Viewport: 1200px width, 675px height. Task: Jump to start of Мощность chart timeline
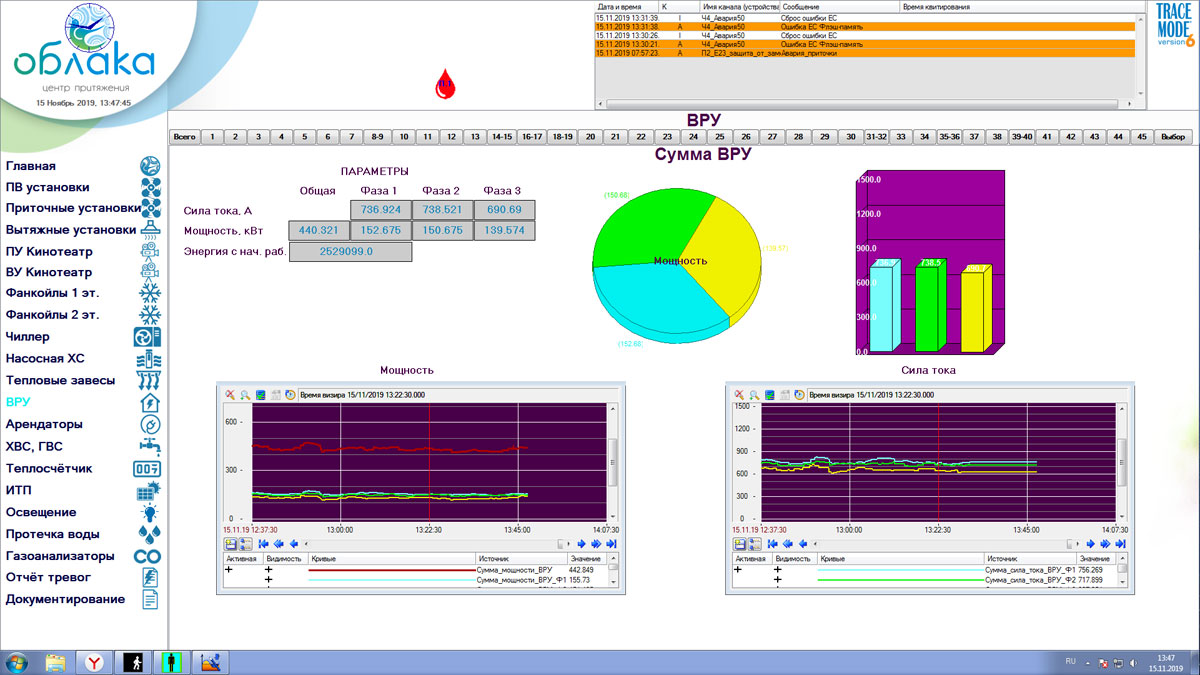pyautogui.click(x=264, y=544)
